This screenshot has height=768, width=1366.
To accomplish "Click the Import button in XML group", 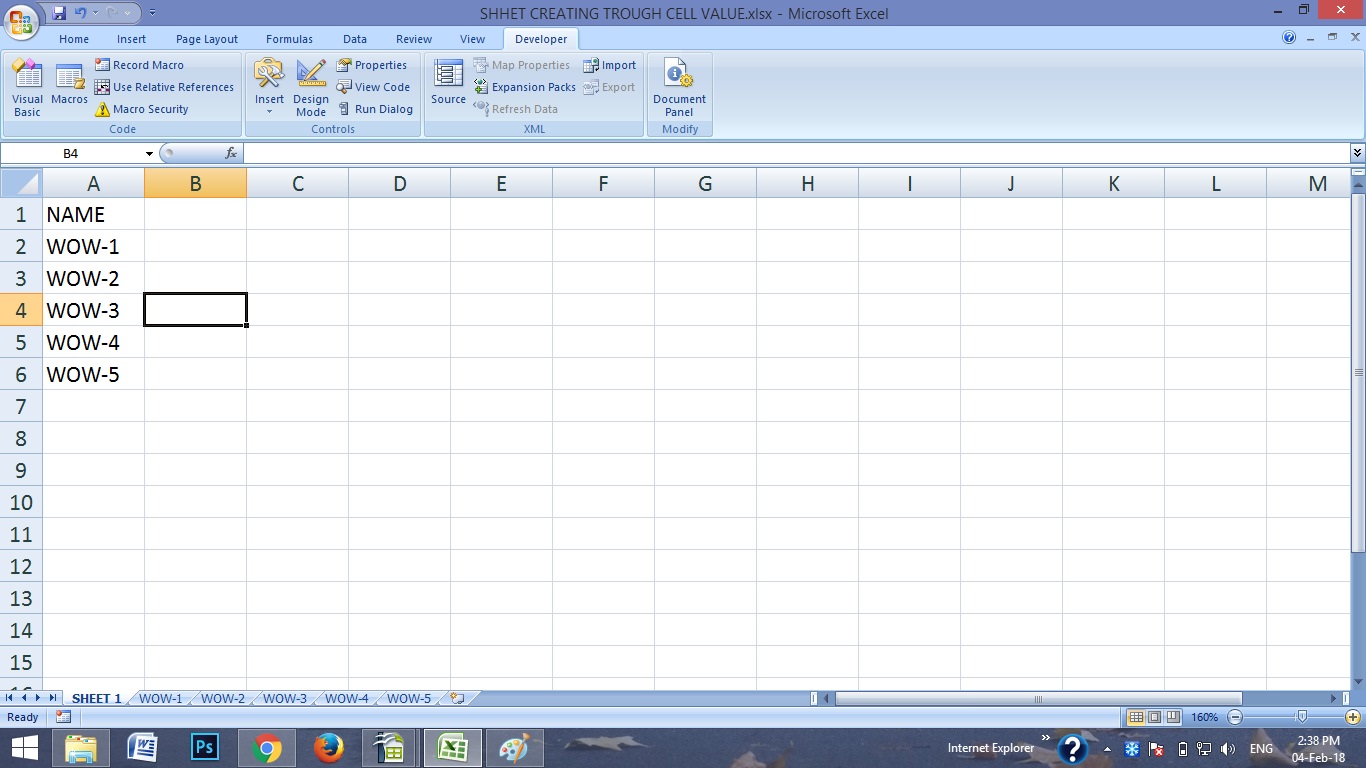I will point(610,64).
